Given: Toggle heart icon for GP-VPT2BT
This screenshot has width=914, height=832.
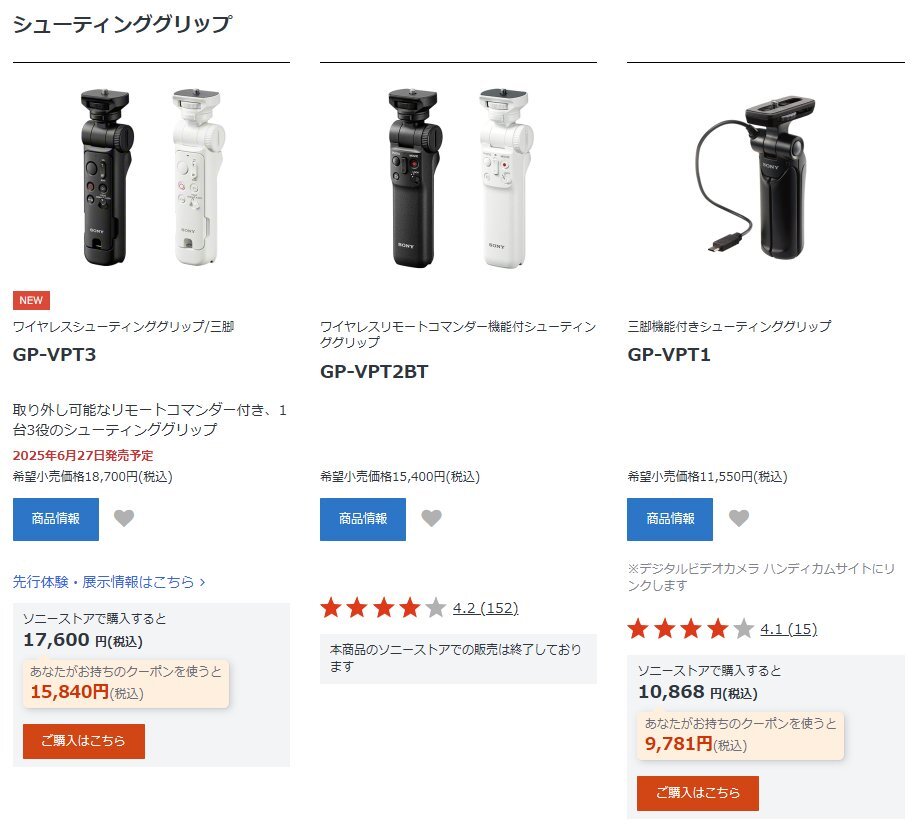Looking at the screenshot, I should [x=431, y=518].
